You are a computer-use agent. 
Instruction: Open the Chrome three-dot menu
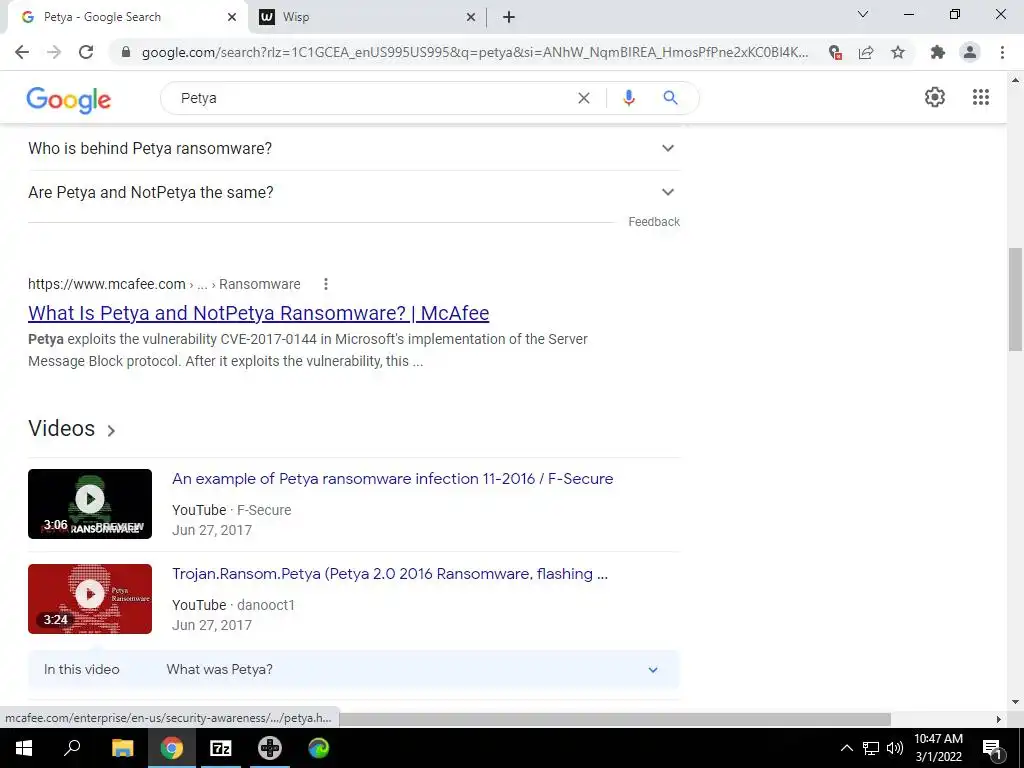[x=1002, y=52]
